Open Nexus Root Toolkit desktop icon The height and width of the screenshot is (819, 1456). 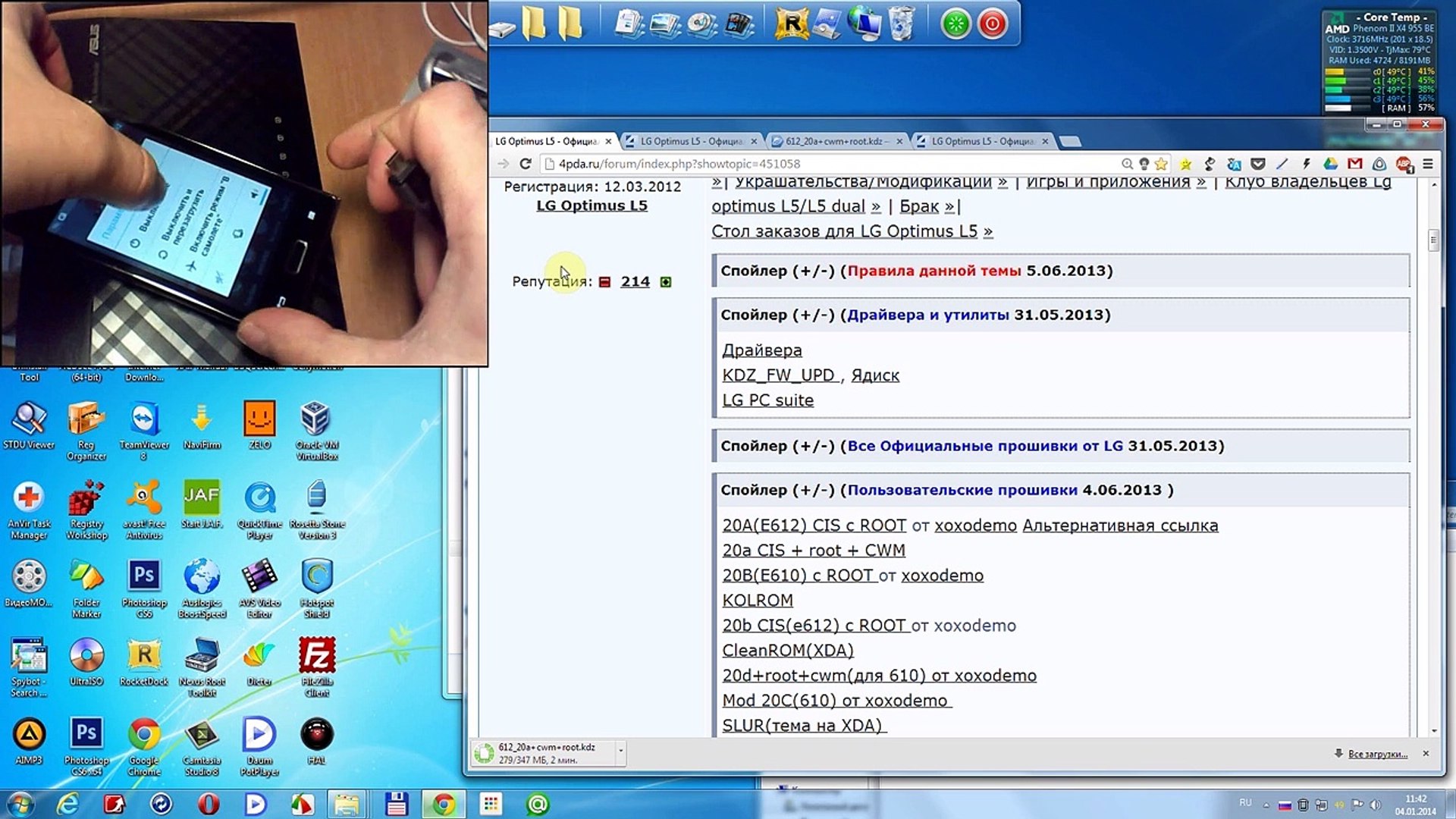point(202,667)
